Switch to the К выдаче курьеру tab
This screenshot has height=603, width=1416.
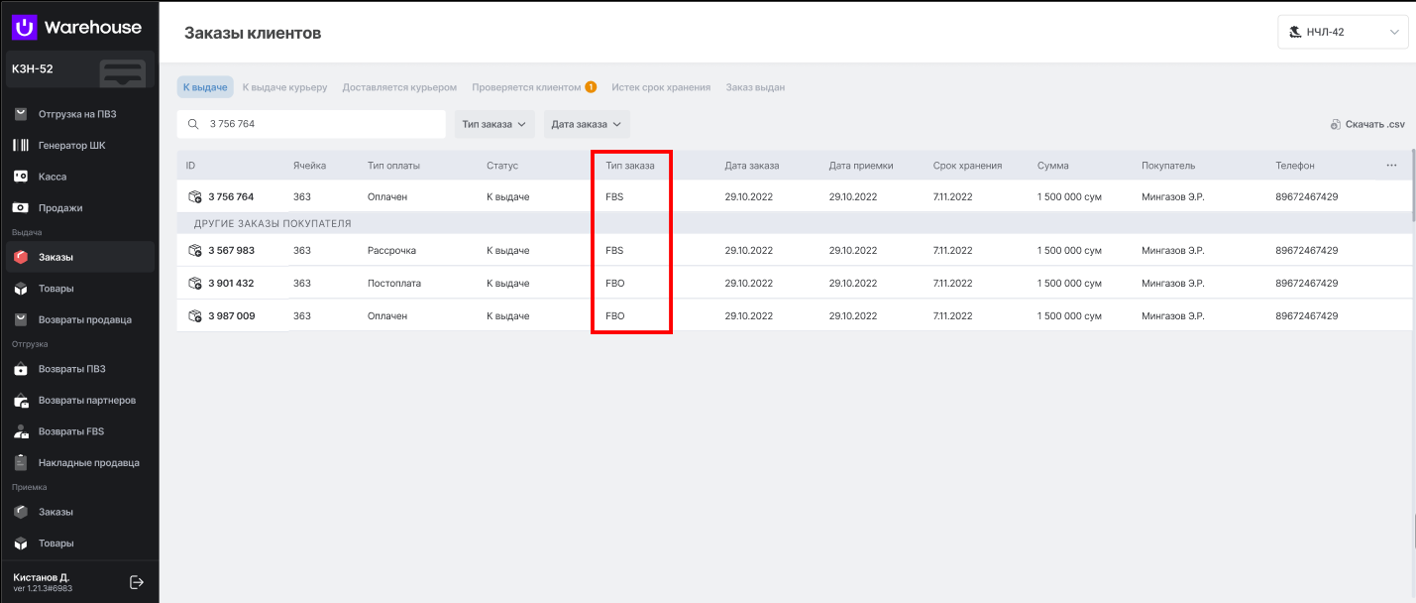click(285, 87)
